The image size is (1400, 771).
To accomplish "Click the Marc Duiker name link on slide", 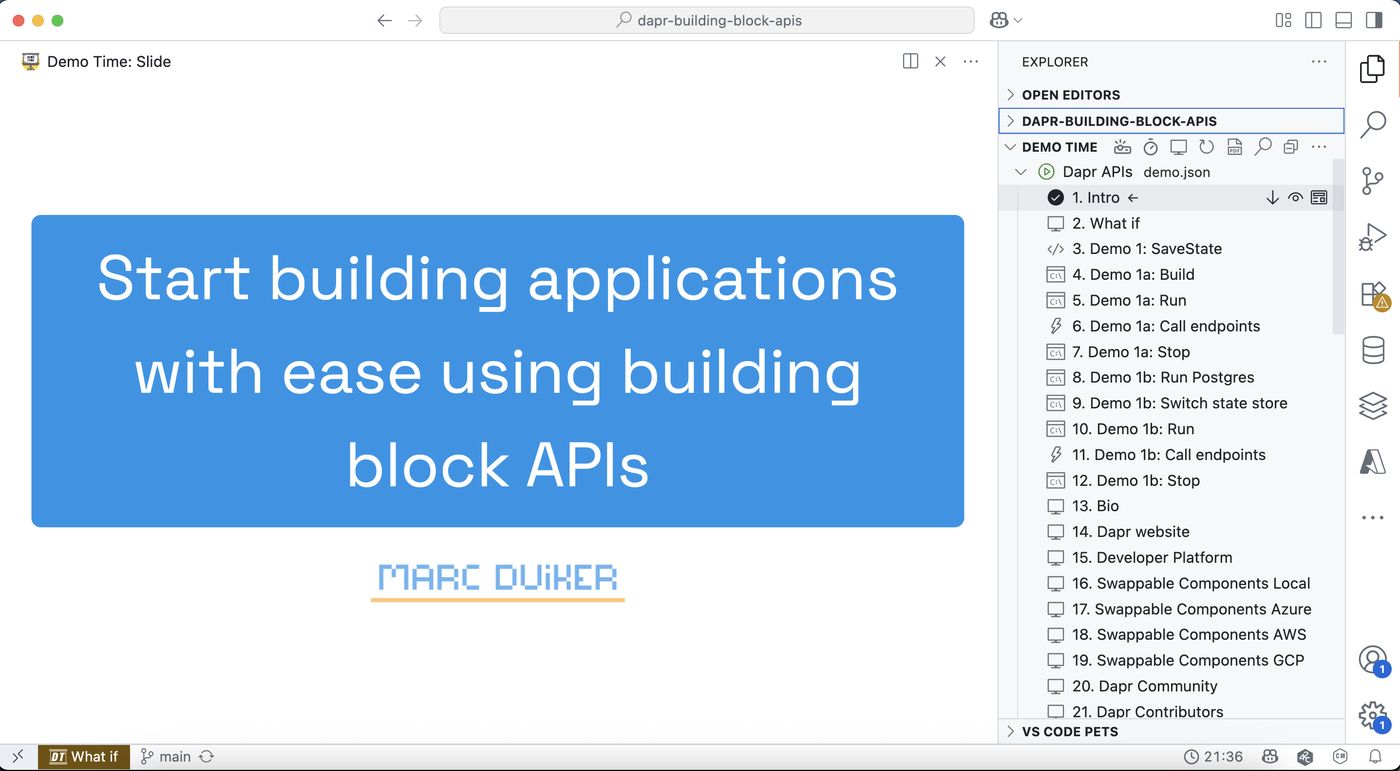I will pyautogui.click(x=498, y=578).
